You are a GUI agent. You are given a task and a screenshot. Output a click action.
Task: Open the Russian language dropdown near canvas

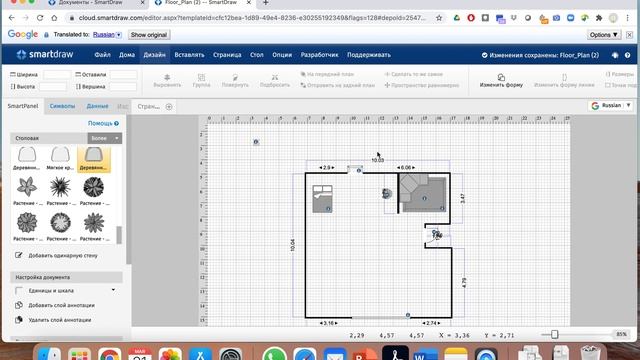(x=611, y=105)
